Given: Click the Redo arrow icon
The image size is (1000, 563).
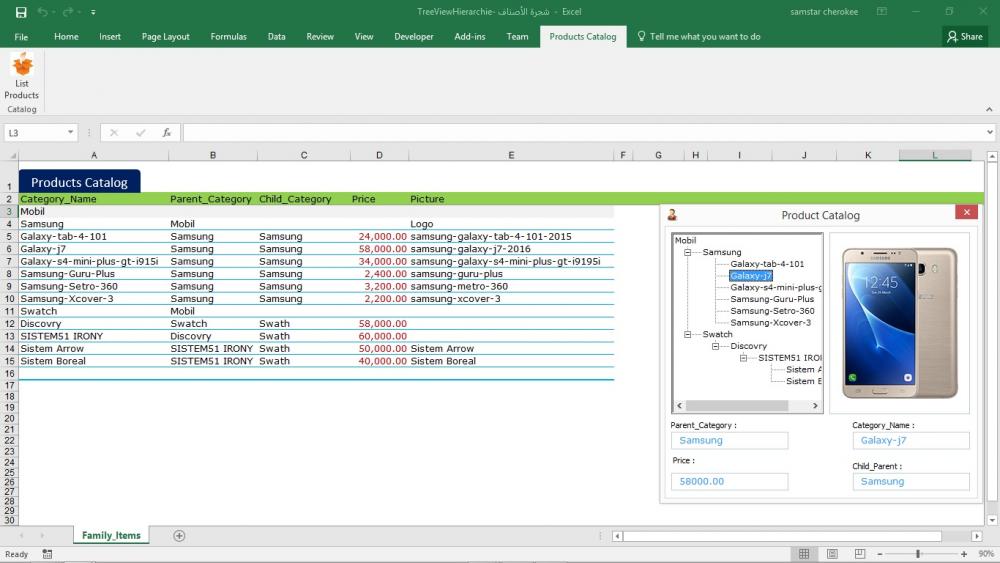Looking at the screenshot, I should pyautogui.click(x=68, y=12).
